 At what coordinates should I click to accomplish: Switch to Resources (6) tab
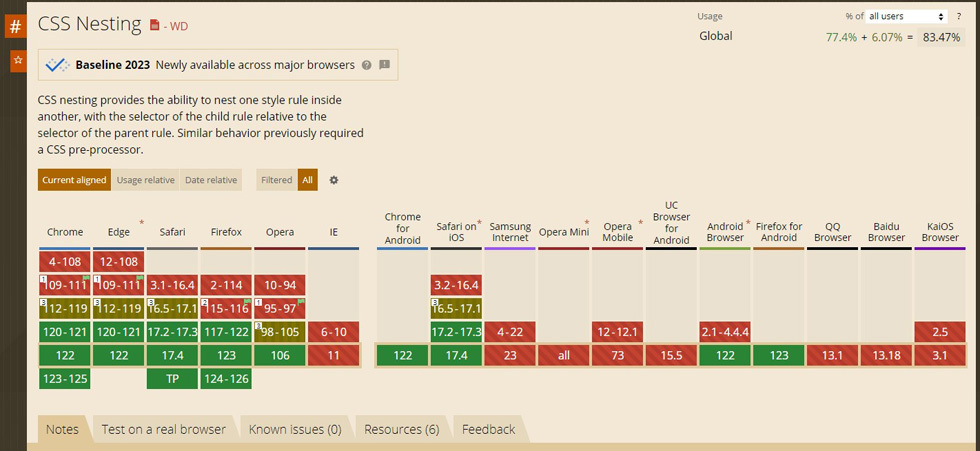click(x=402, y=430)
